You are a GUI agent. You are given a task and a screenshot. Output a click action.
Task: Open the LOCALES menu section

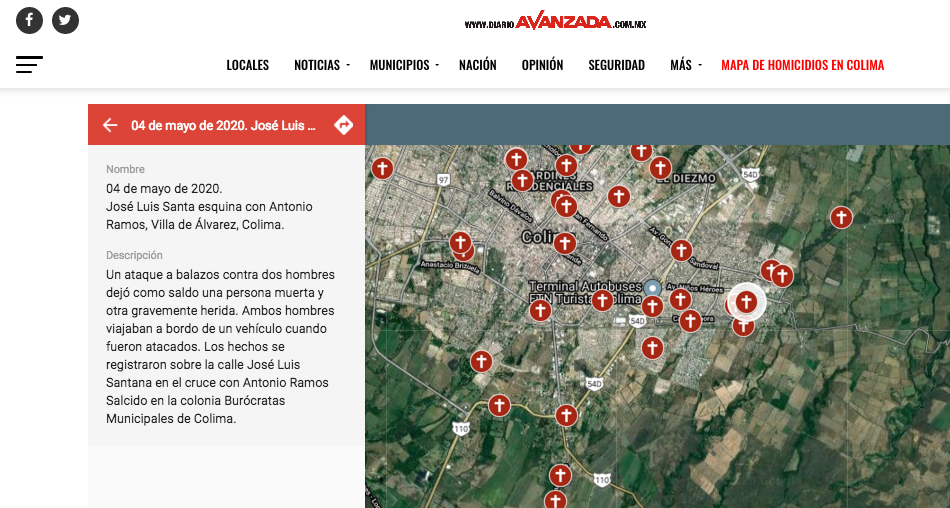click(x=247, y=65)
